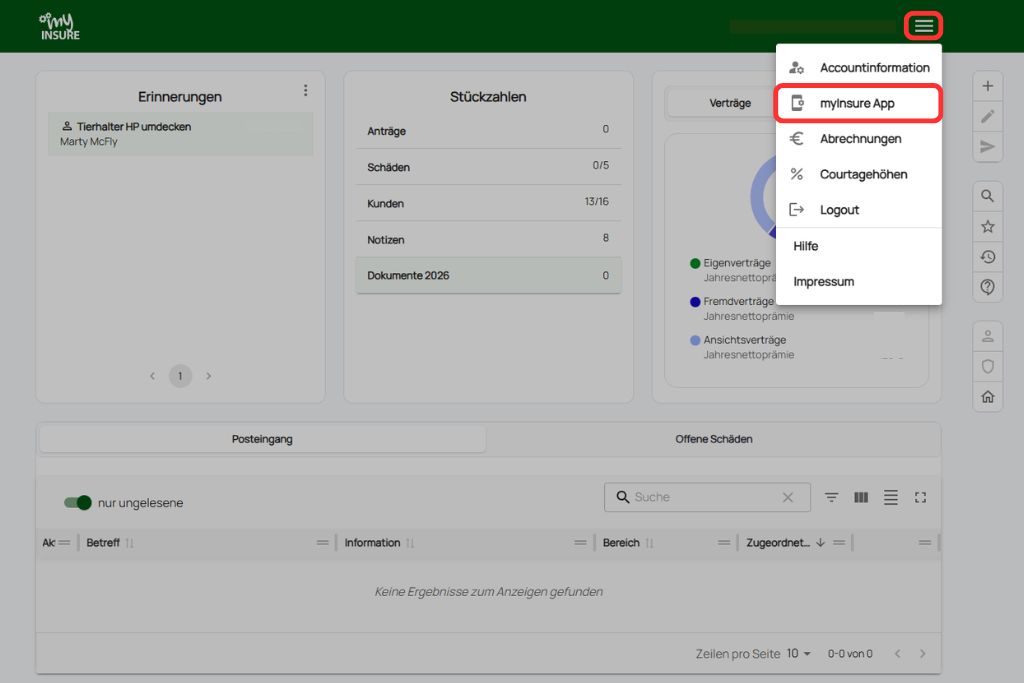The width and height of the screenshot is (1024, 683).
Task: Click the paper plane send icon
Action: pyautogui.click(x=988, y=147)
